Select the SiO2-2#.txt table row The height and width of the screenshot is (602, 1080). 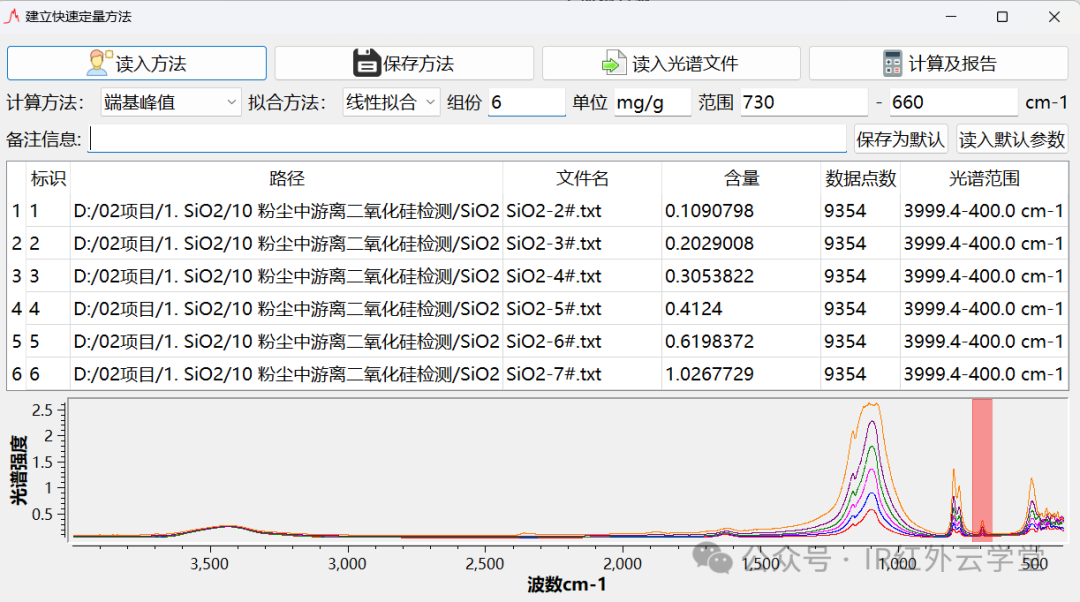pyautogui.click(x=400, y=209)
